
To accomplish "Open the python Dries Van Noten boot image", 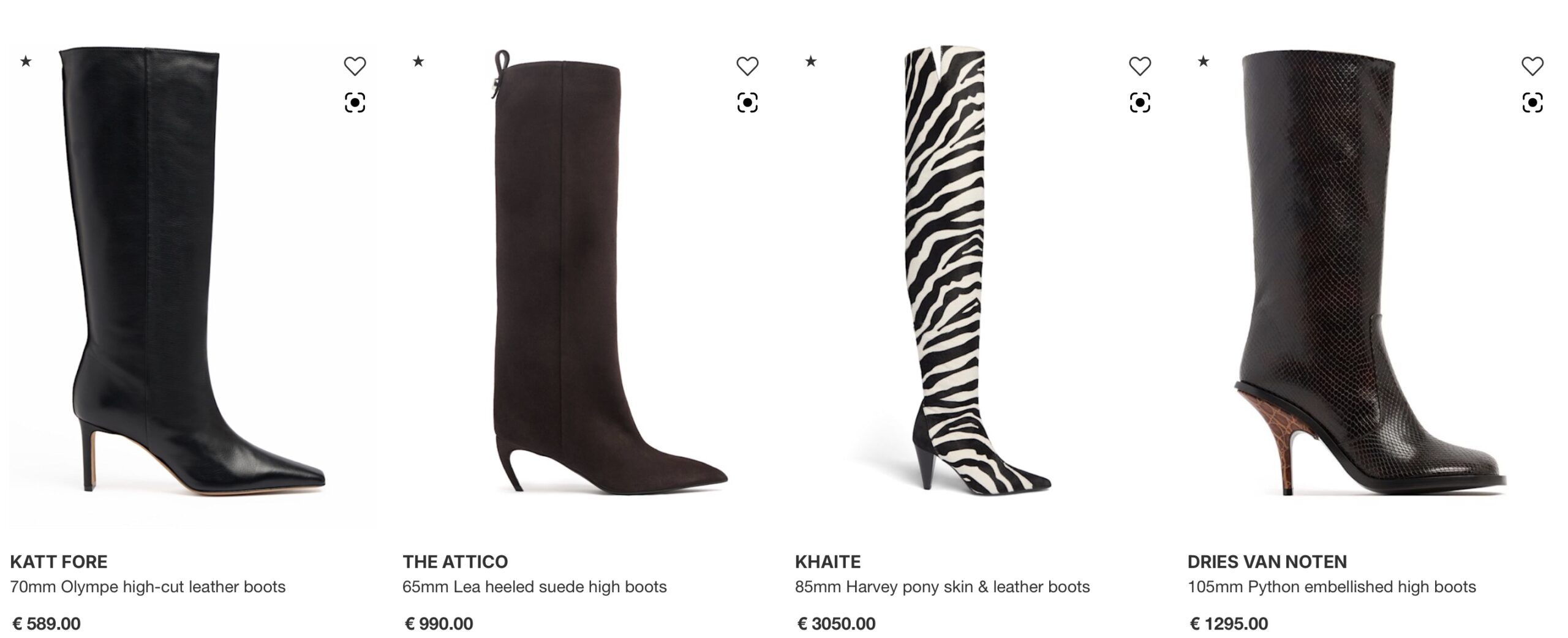I will pos(1370,272).
